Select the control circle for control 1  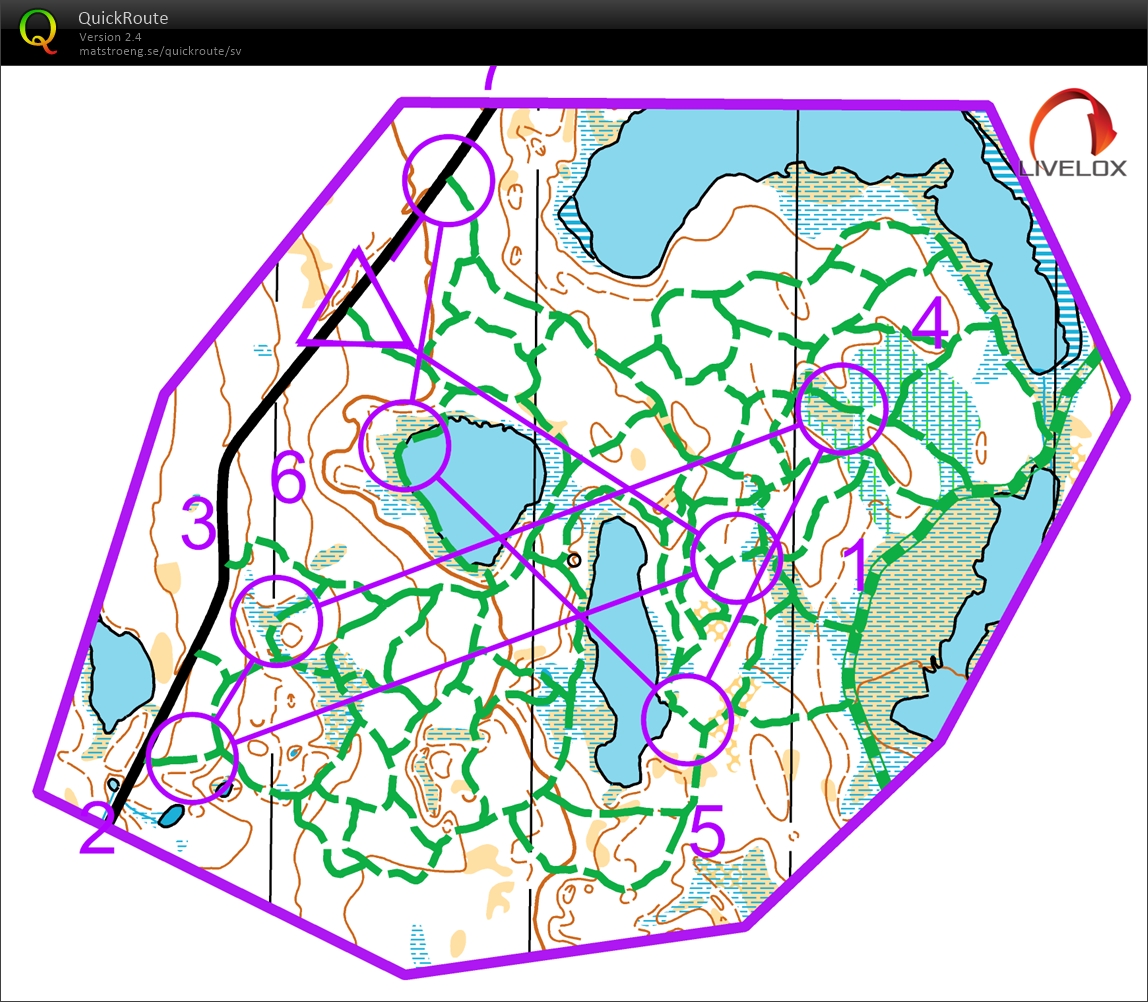coord(736,558)
